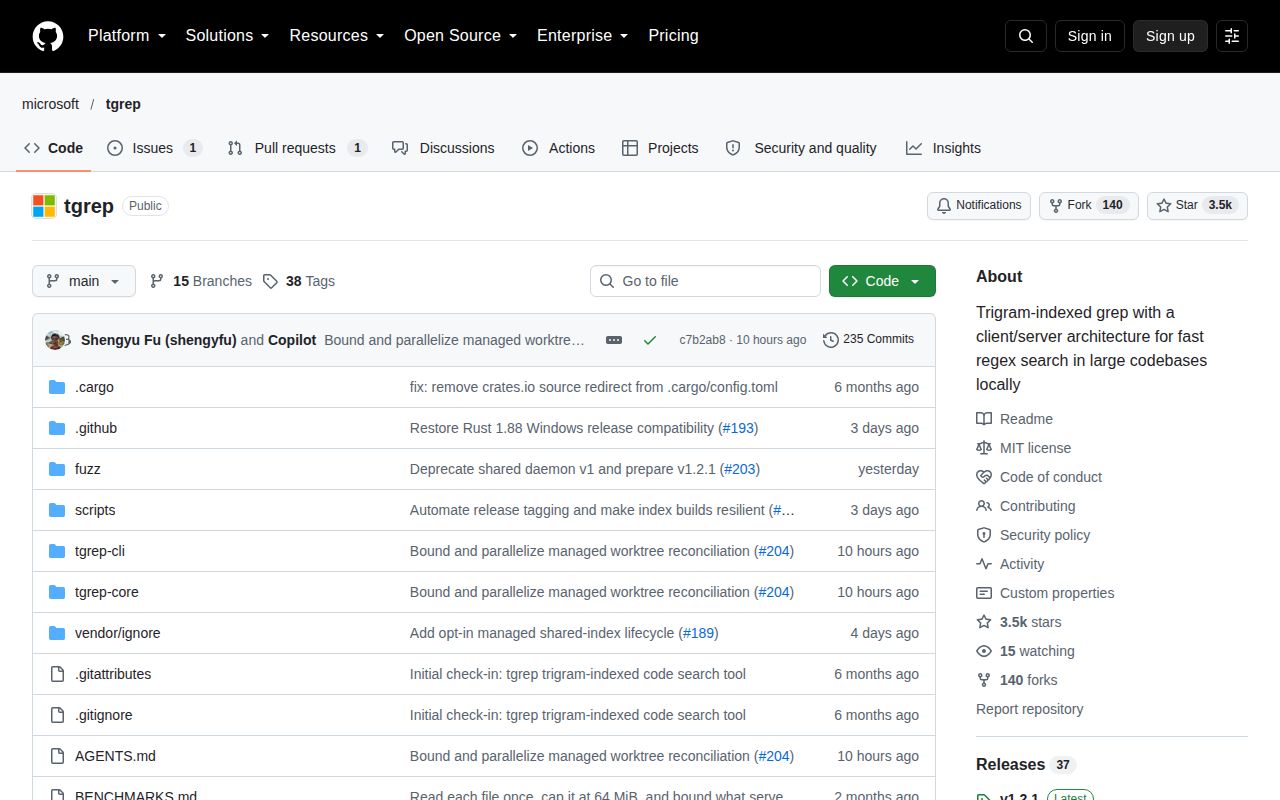Viewport: 1280px width, 800px height.
Task: Open the 38 Tags link
Action: (x=298, y=281)
